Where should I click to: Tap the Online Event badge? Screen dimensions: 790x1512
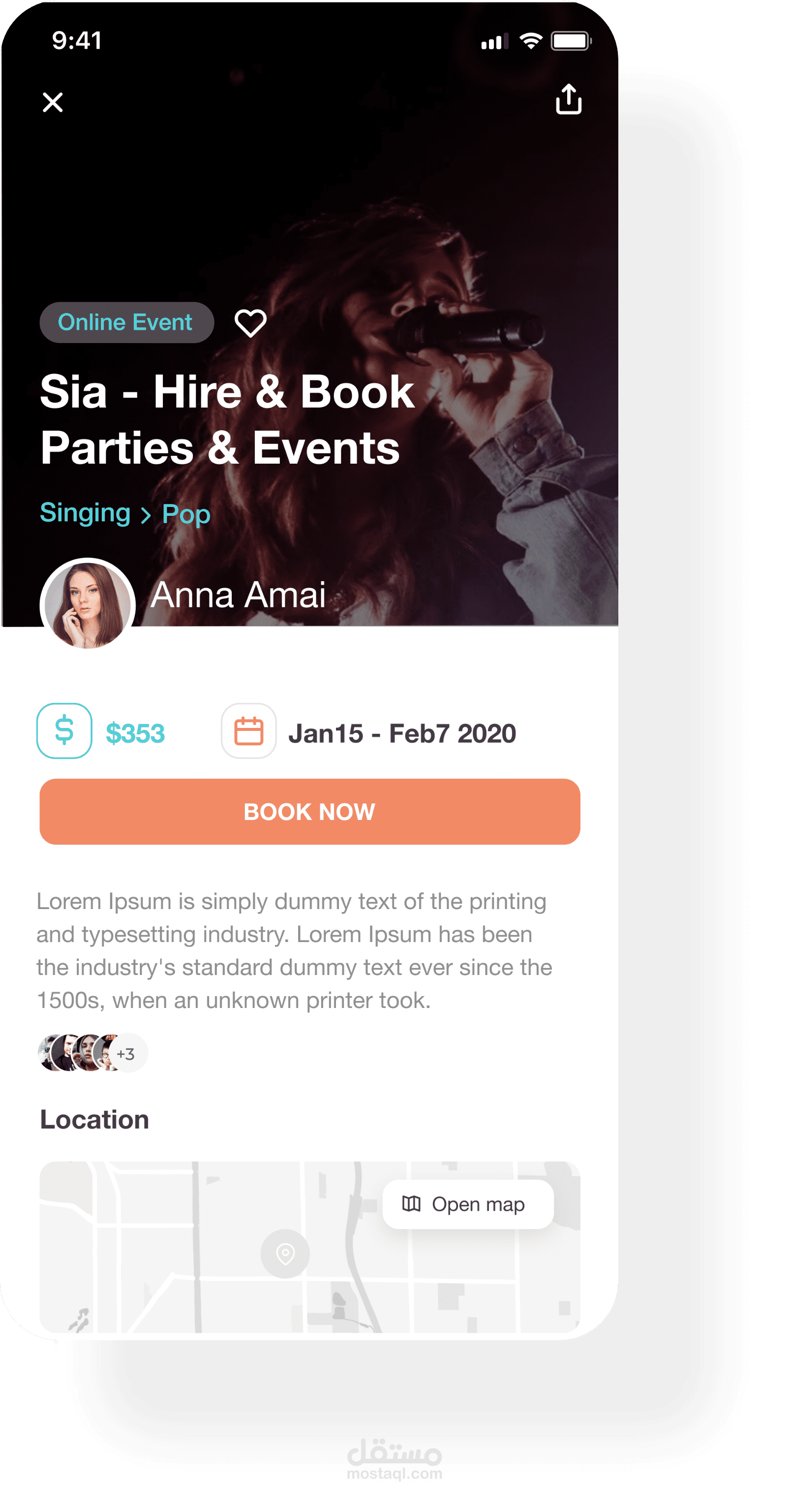coord(126,322)
